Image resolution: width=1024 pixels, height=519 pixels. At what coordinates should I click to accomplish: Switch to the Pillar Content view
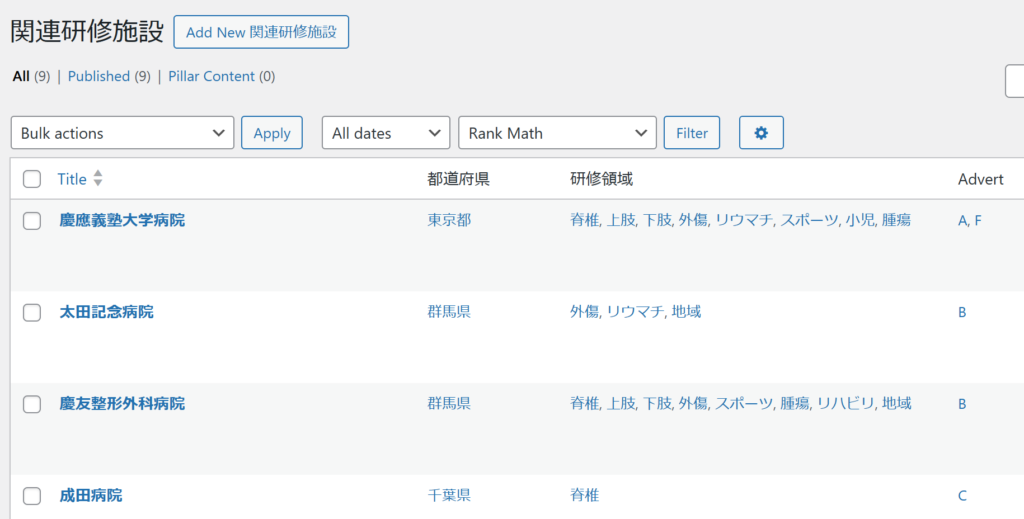click(x=212, y=76)
